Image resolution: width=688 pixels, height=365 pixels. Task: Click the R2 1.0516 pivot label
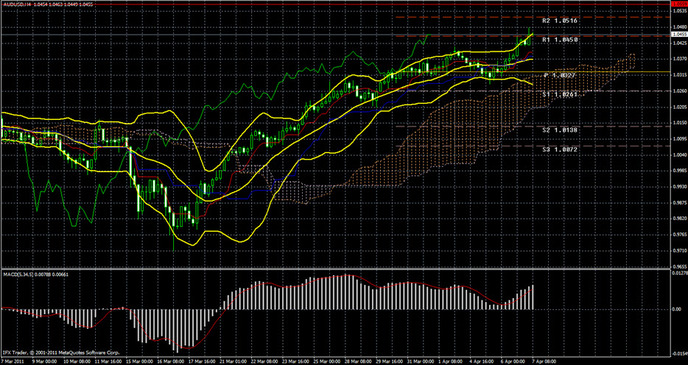559,21
